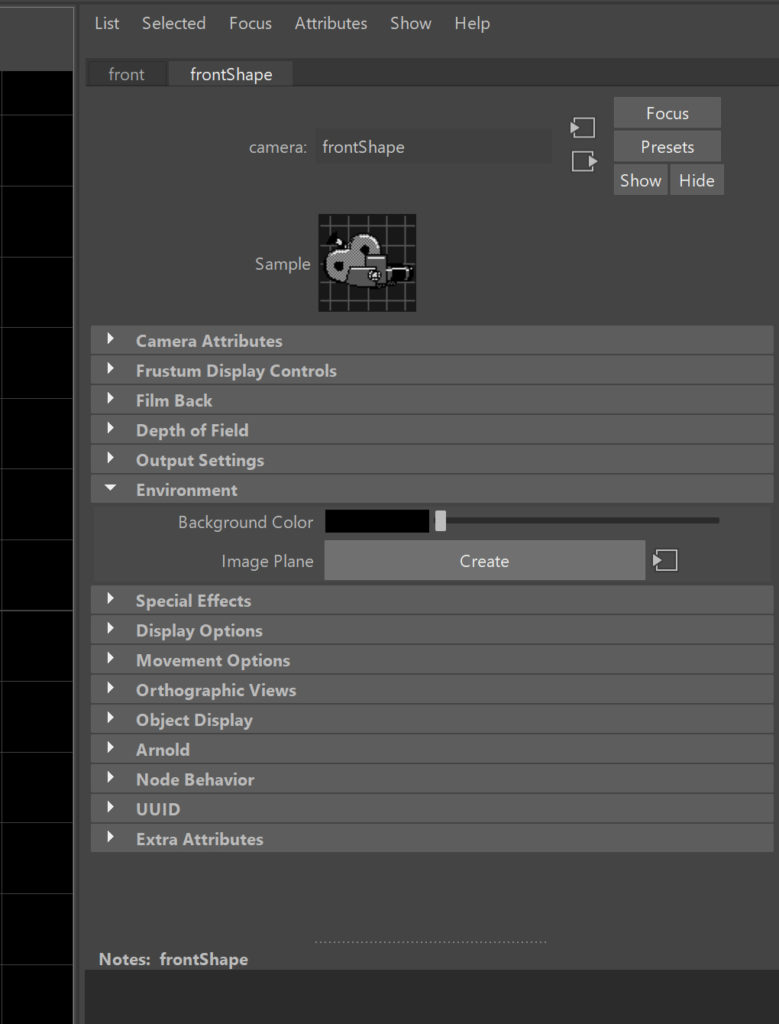The image size is (779, 1024).
Task: Open the Selected menu
Action: tap(174, 24)
